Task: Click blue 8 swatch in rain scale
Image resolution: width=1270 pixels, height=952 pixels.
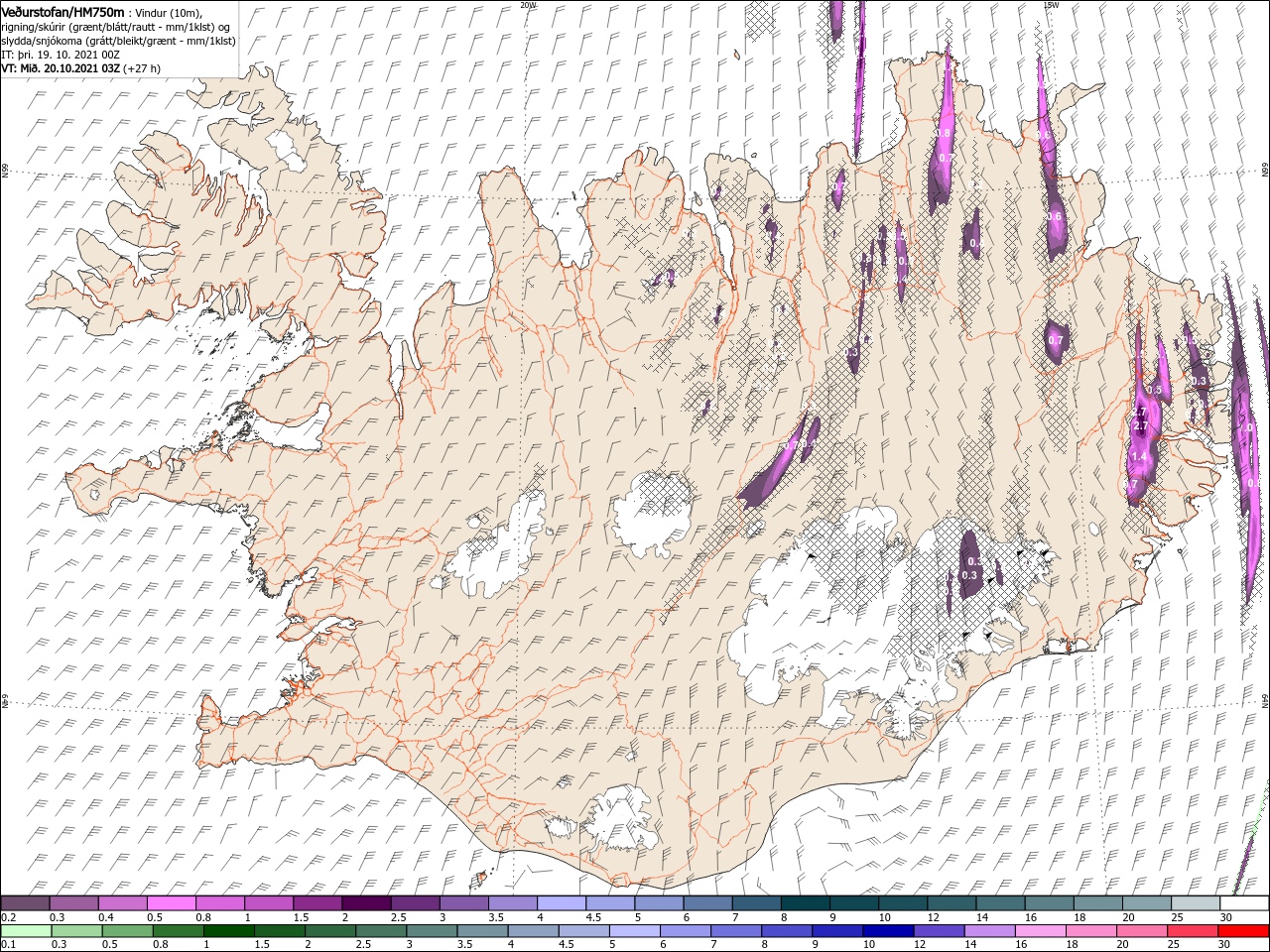Action: point(787,931)
